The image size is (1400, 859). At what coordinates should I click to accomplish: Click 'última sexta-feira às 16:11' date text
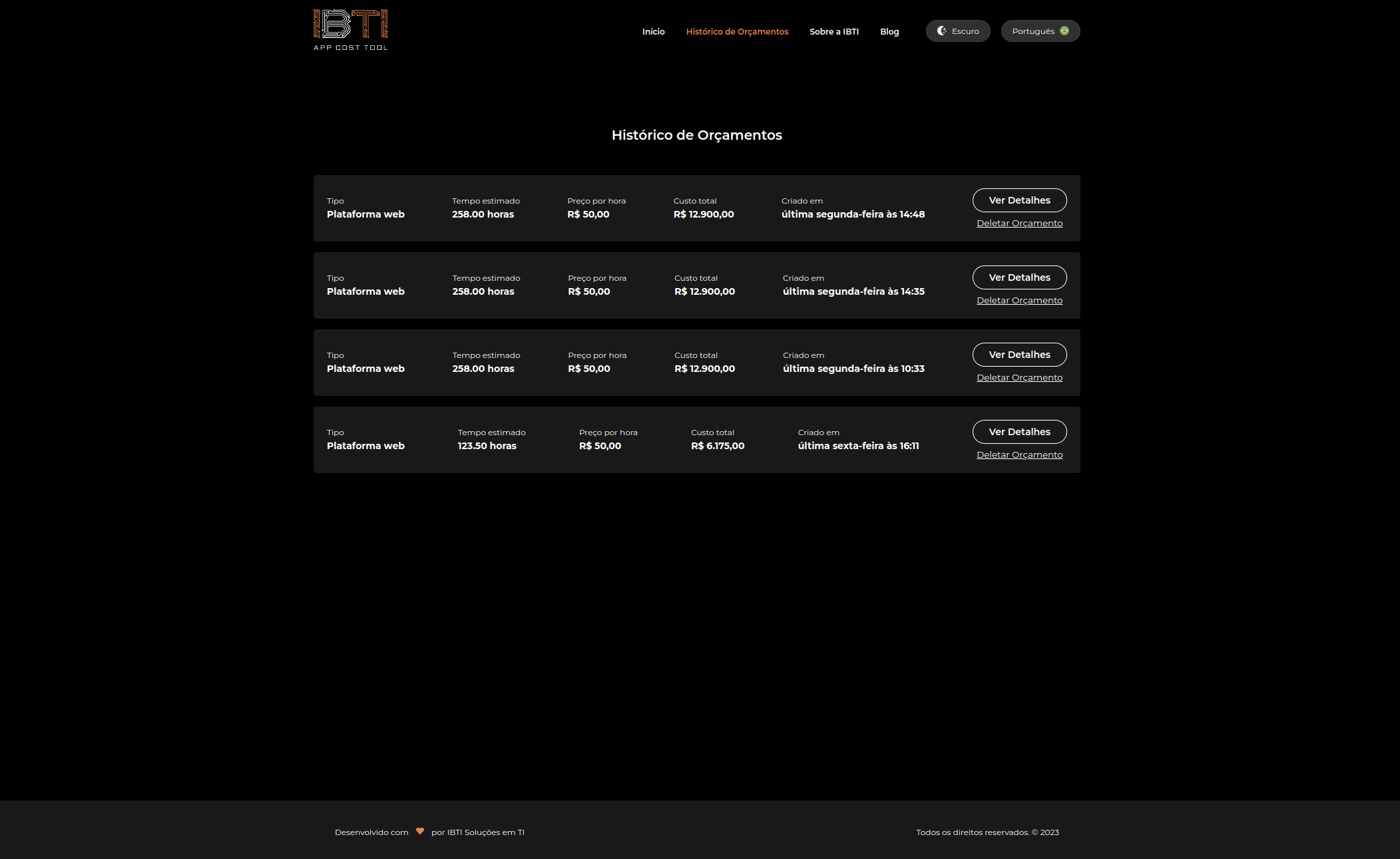pyautogui.click(x=859, y=446)
